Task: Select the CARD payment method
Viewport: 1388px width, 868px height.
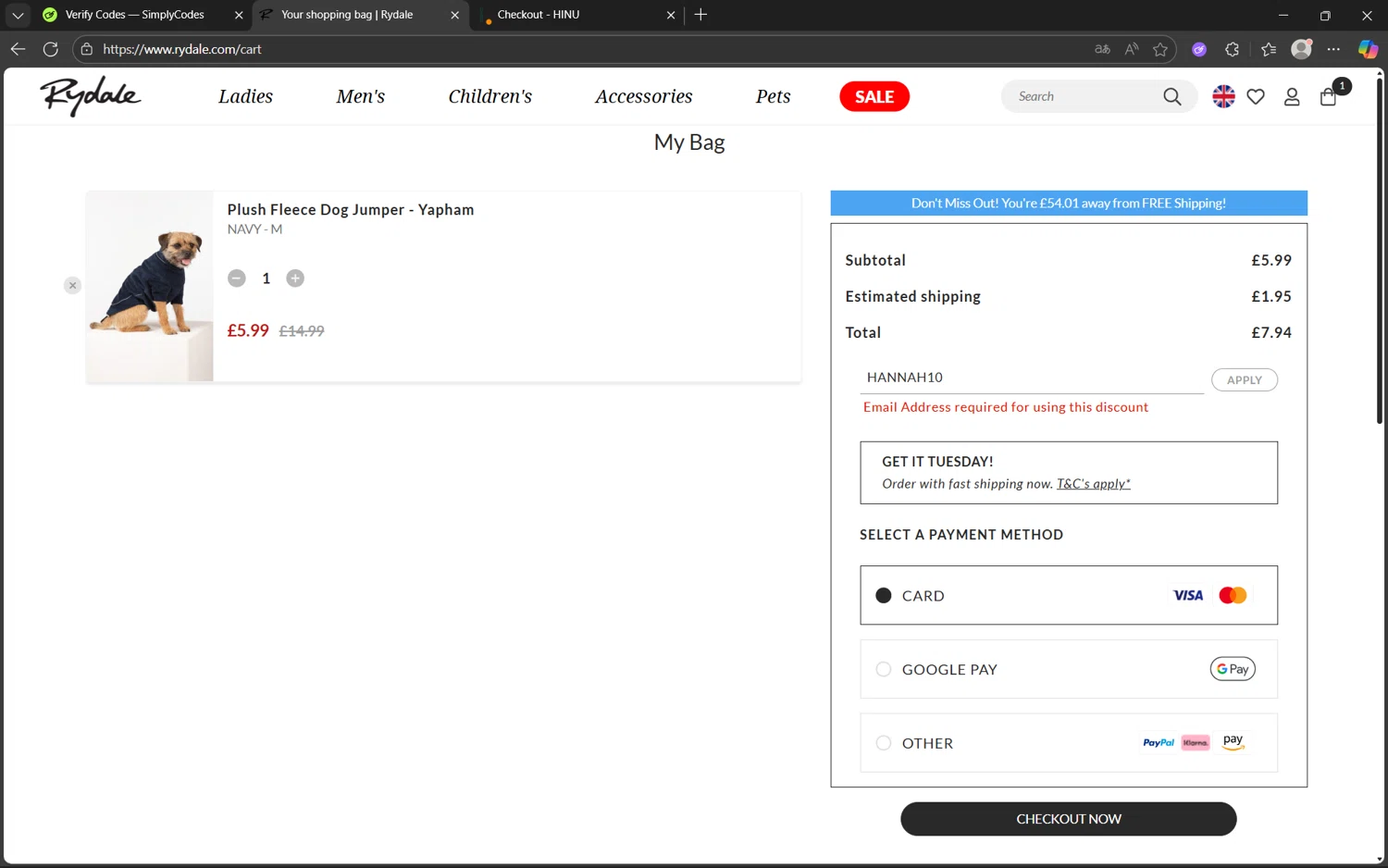Action: point(1069,595)
